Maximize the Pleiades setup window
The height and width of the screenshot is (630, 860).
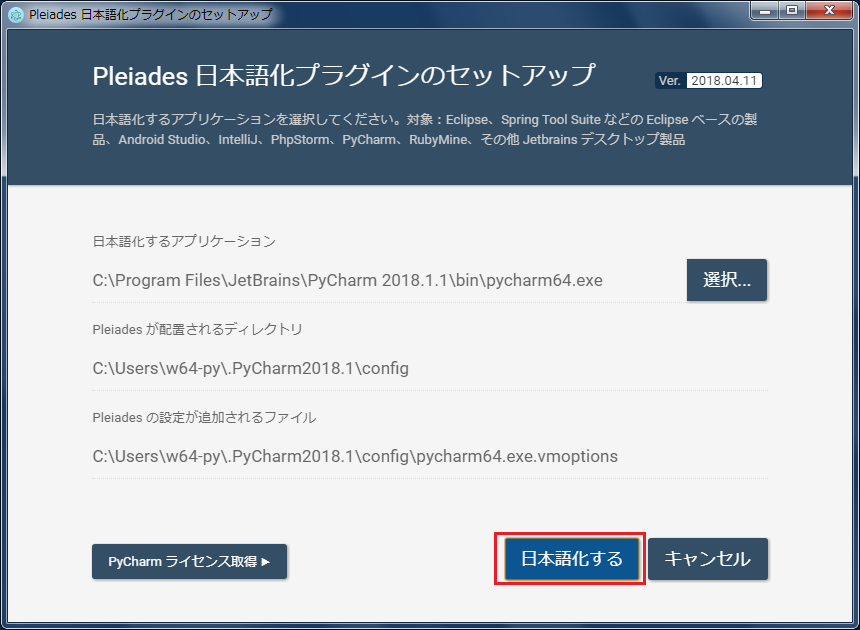coord(792,10)
